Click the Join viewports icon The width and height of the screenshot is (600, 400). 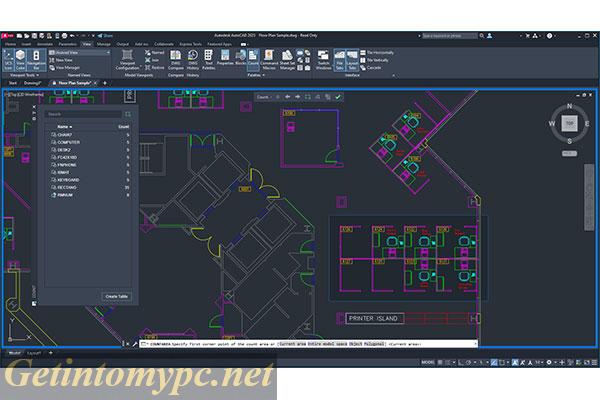[148, 60]
